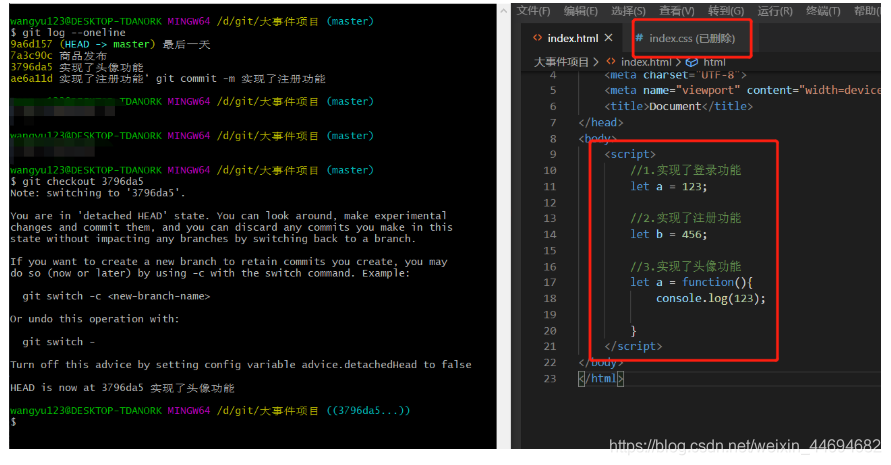This screenshot has width=891, height=465.
Task: Open the 查看(V) menu
Action: [x=676, y=11]
